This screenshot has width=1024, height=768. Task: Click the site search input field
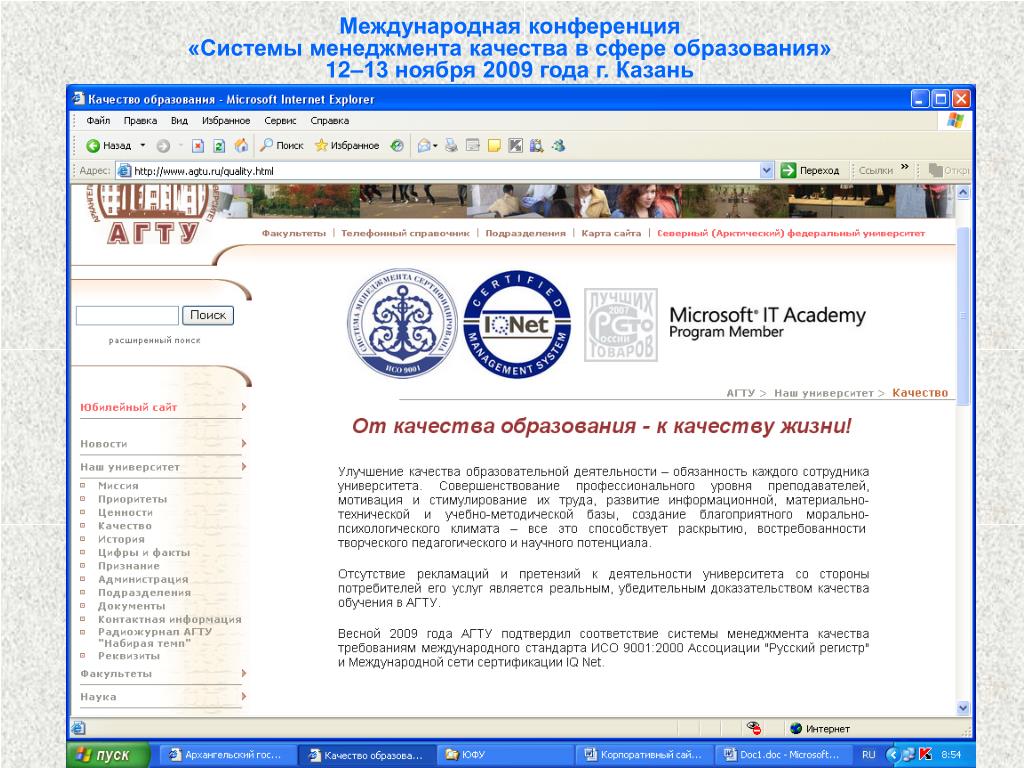coord(127,315)
